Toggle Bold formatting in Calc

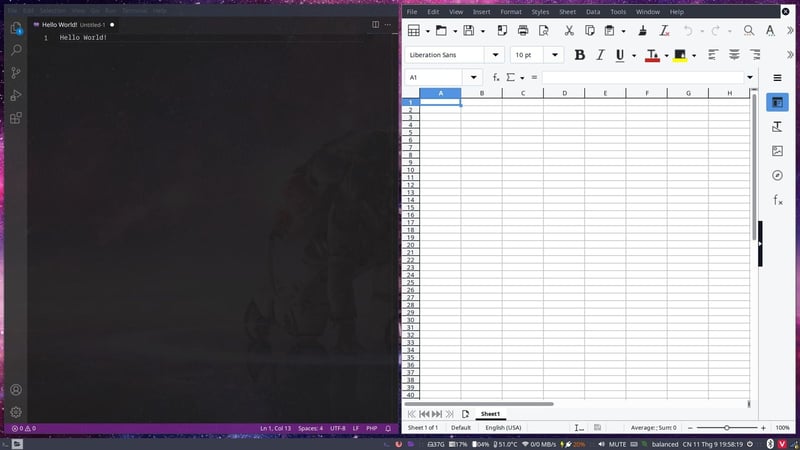click(x=579, y=55)
